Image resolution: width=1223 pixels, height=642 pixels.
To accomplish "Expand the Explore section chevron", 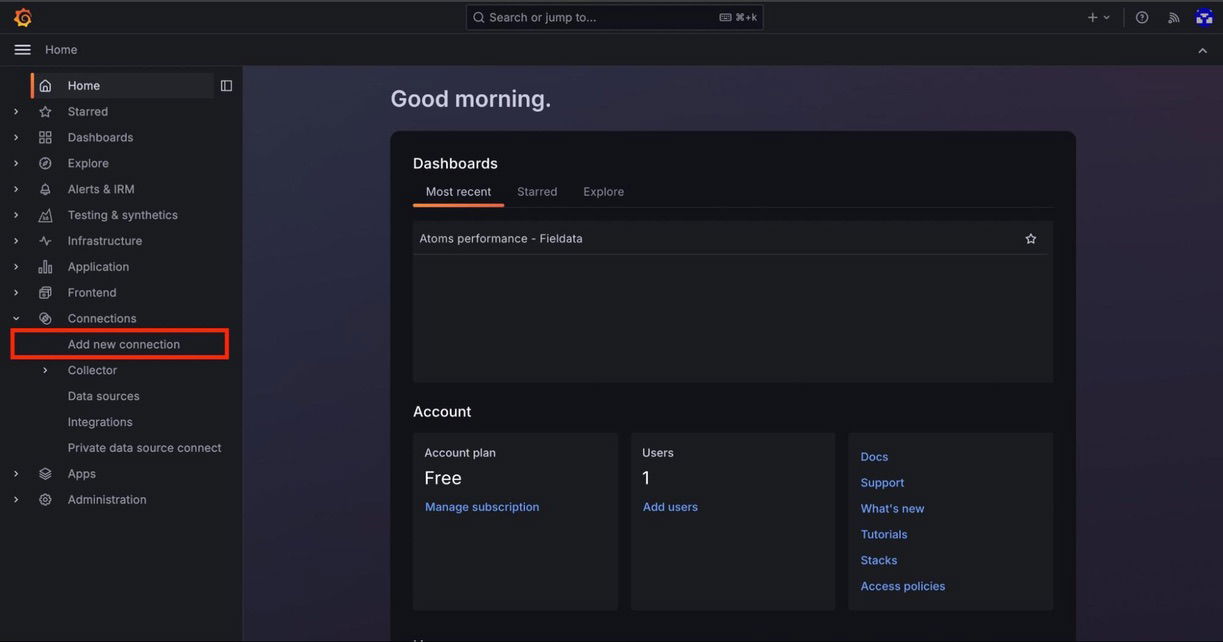I will [16, 164].
